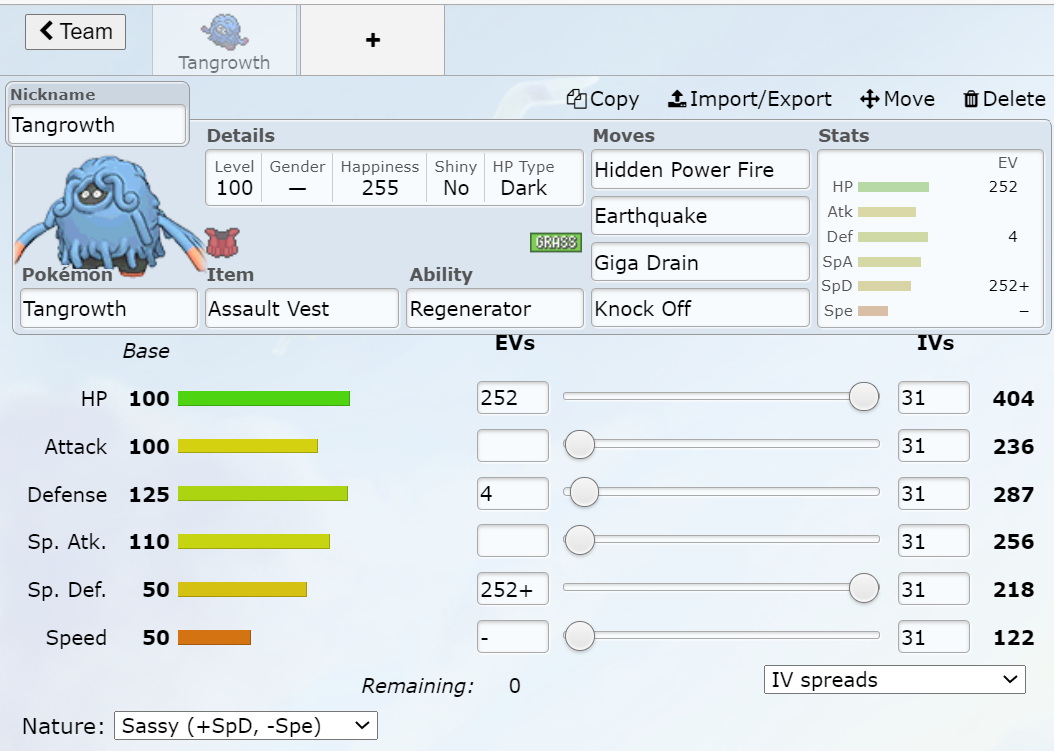Click the green HP base stat bar
1054x751 pixels.
click(264, 399)
